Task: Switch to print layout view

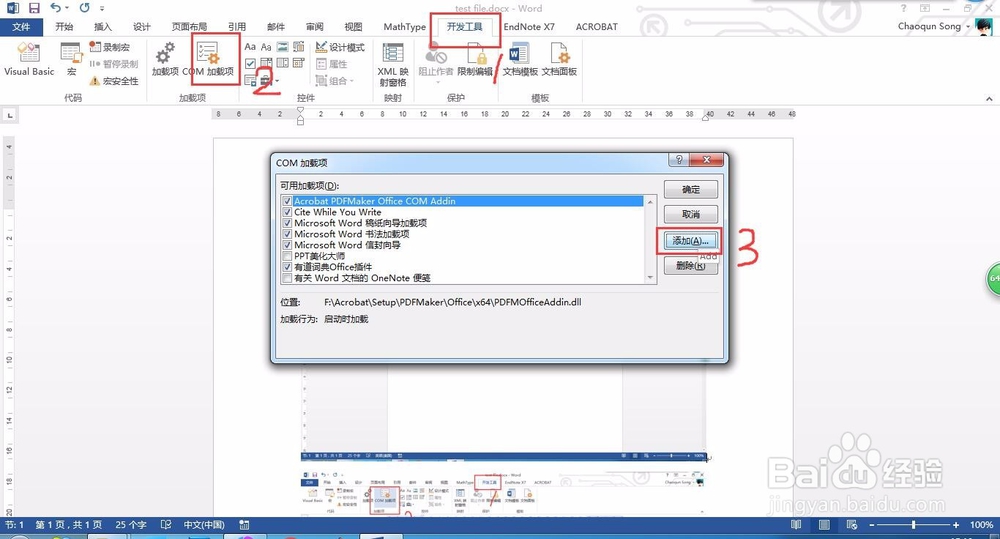Action: point(824,524)
